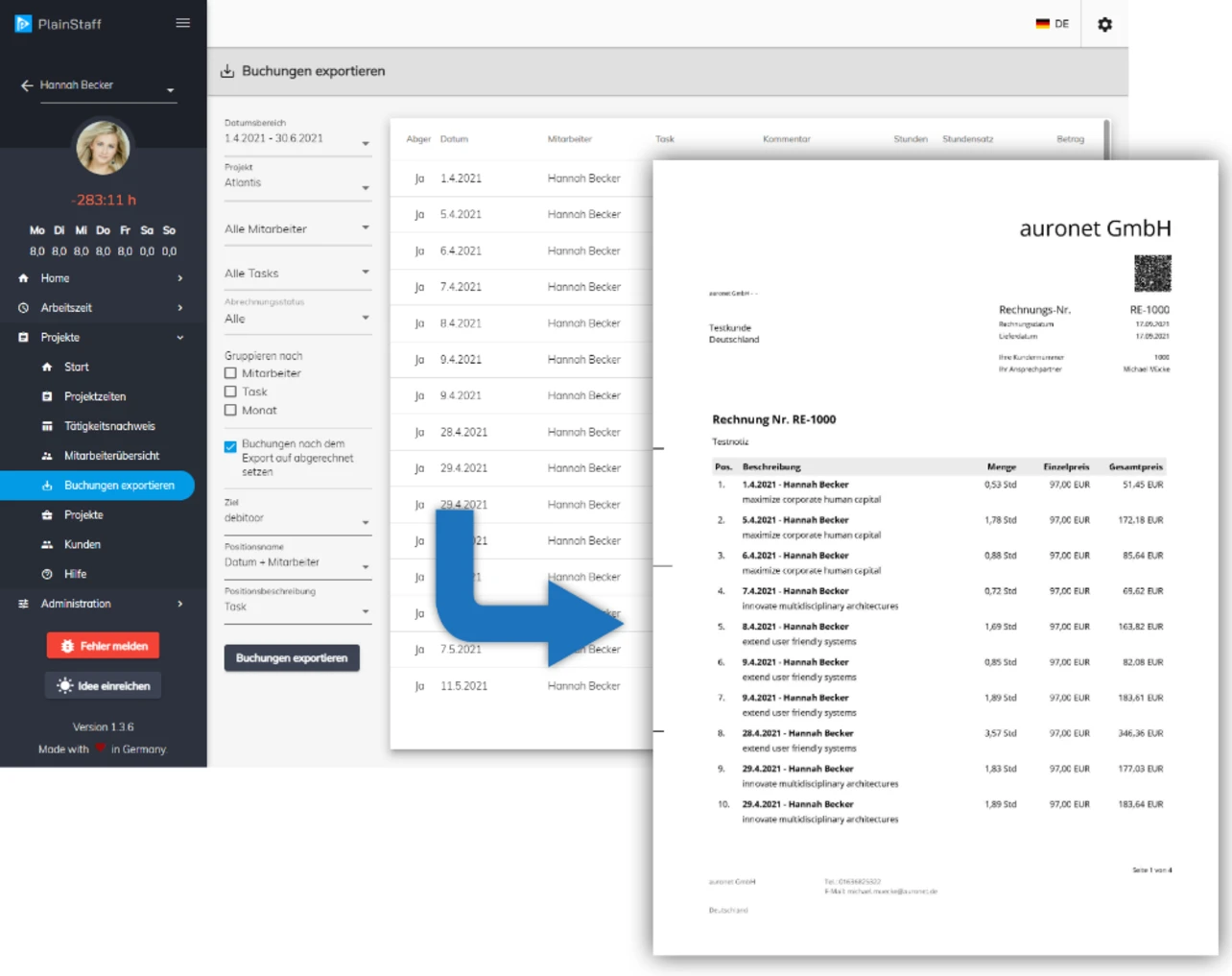Click the Idee einreichen button

pos(103,685)
